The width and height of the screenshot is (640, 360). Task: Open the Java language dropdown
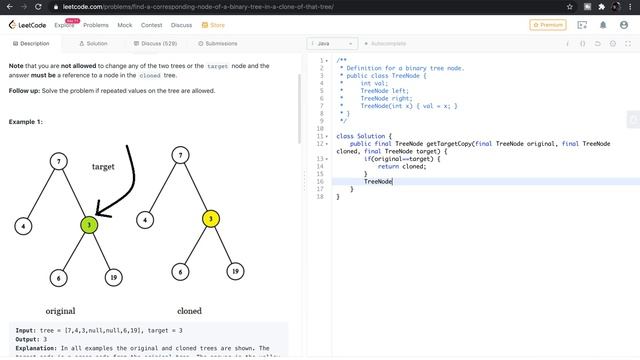point(332,44)
